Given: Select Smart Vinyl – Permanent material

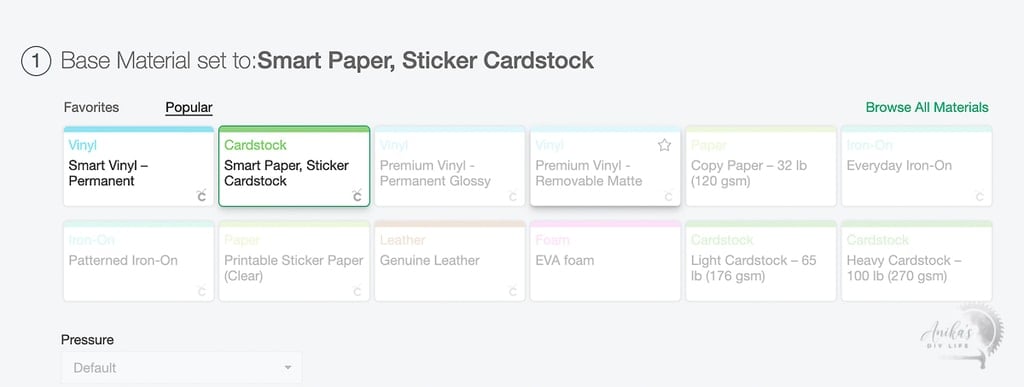Looking at the screenshot, I should 138,166.
